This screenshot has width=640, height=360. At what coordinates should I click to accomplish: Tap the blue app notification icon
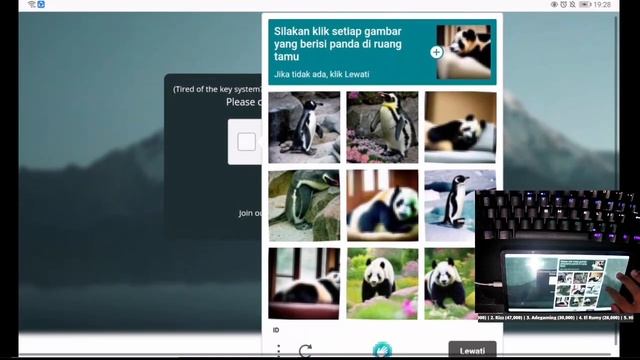pyautogui.click(x=41, y=4)
